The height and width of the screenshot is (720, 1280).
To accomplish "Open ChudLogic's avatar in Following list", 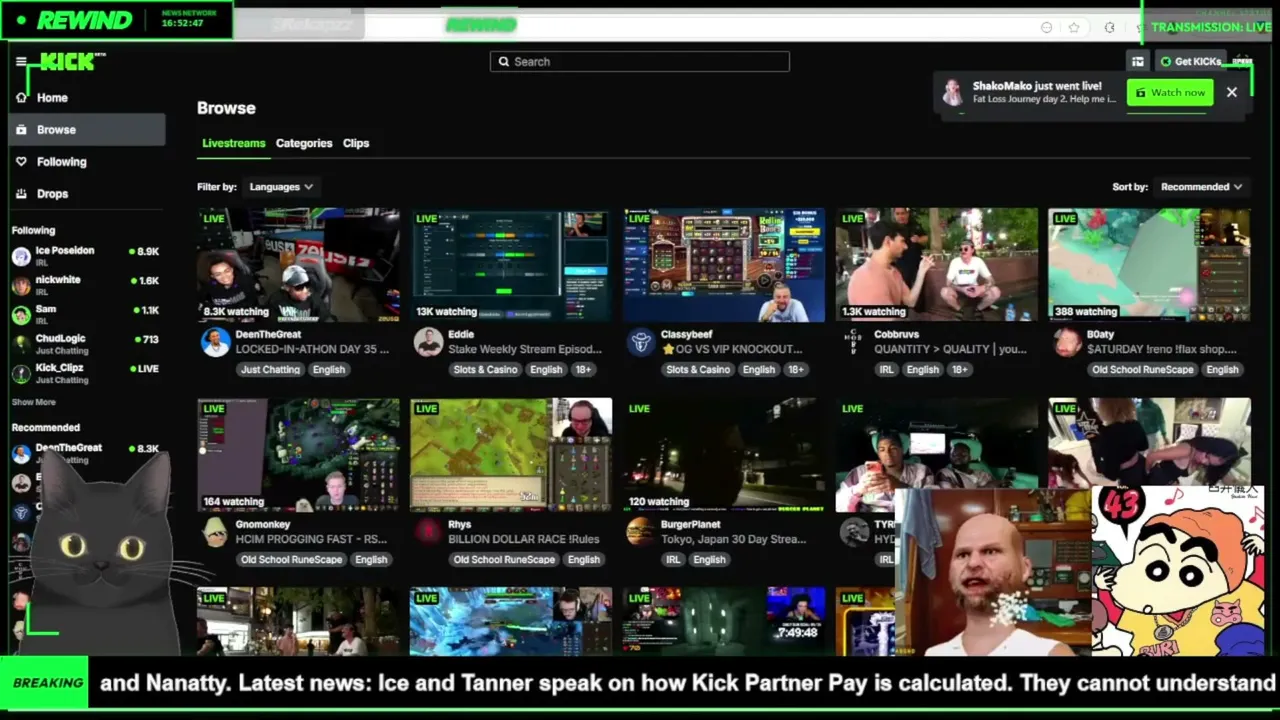I will point(21,344).
